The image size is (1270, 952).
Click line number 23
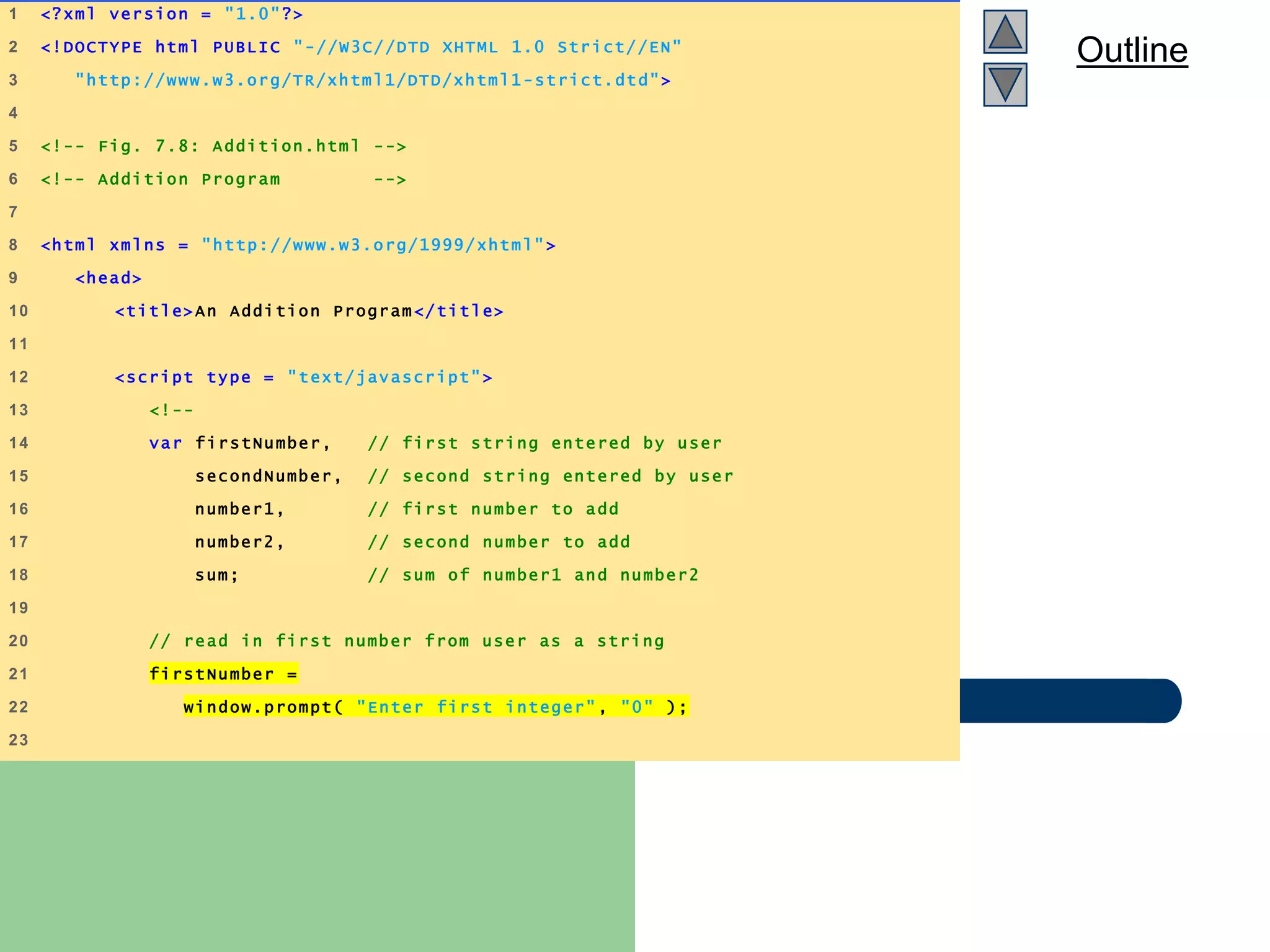[x=19, y=739]
